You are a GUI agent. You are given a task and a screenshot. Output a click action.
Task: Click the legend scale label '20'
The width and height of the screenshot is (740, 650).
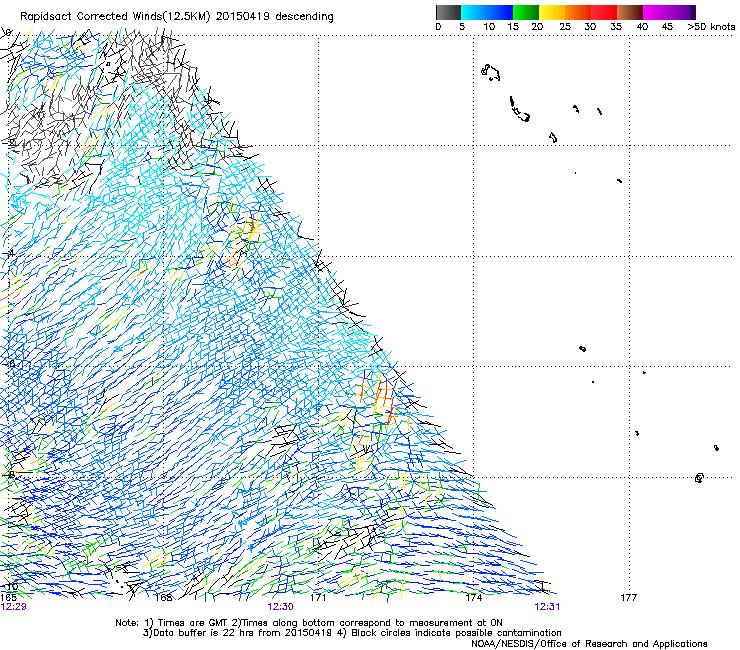(x=537, y=27)
